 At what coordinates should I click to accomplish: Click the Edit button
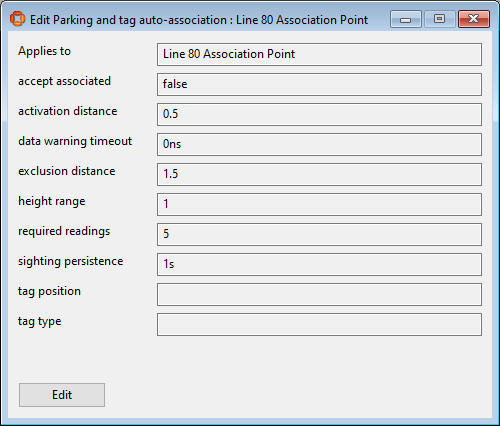62,395
